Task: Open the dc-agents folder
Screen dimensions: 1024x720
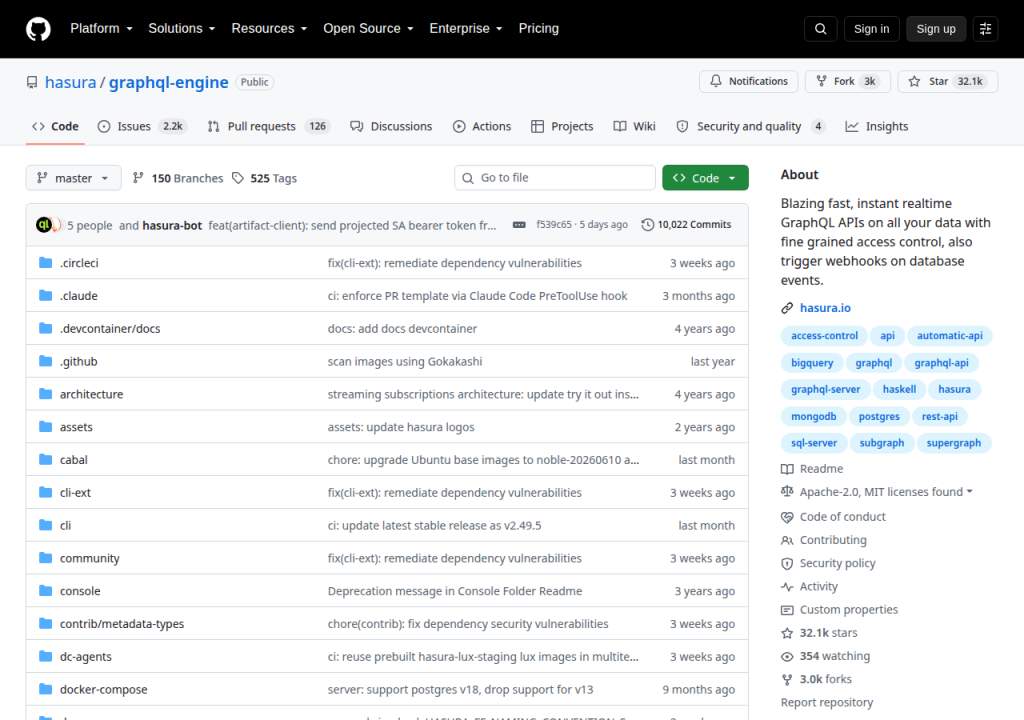Action: coord(86,657)
